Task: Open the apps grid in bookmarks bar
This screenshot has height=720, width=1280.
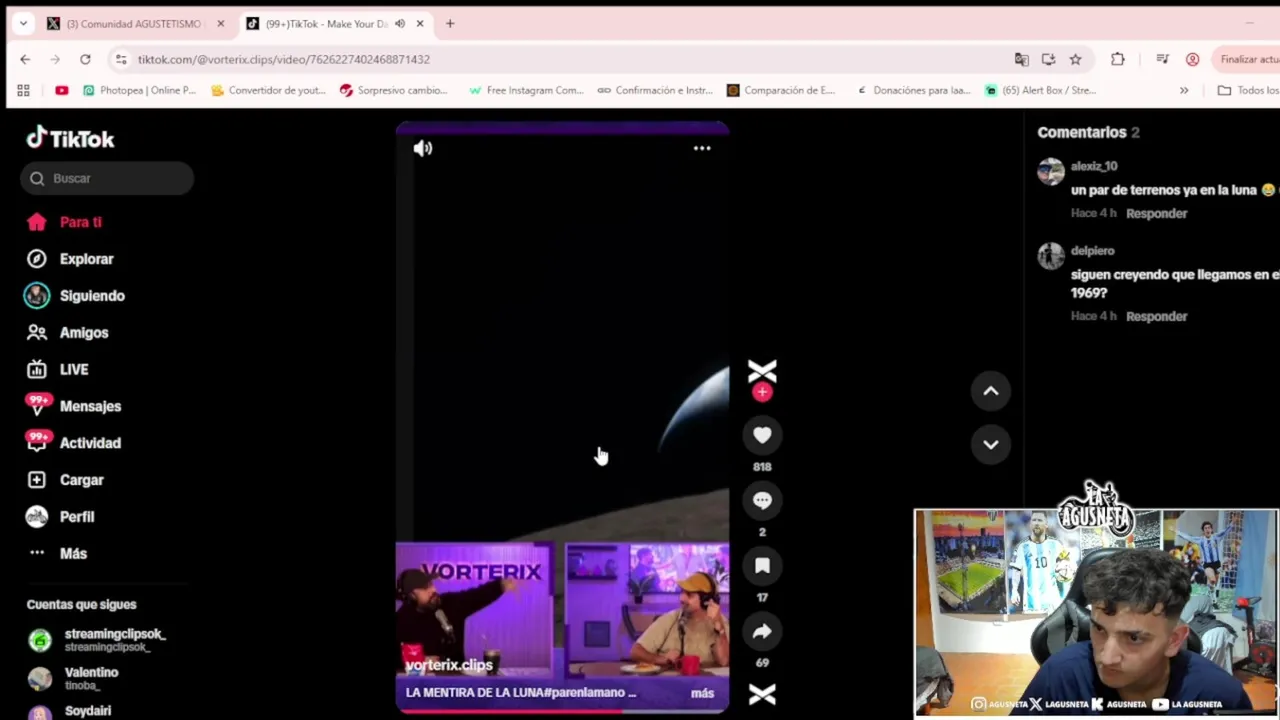Action: [x=23, y=90]
